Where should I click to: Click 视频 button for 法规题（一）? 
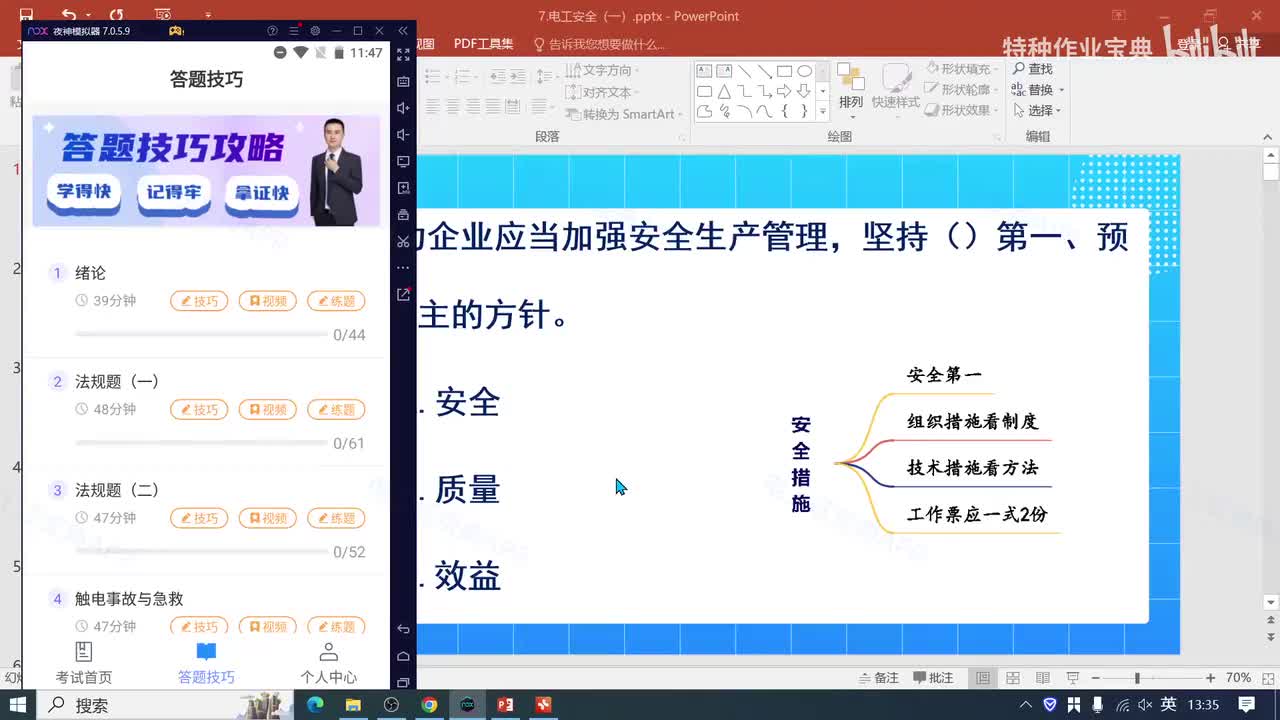(267, 410)
